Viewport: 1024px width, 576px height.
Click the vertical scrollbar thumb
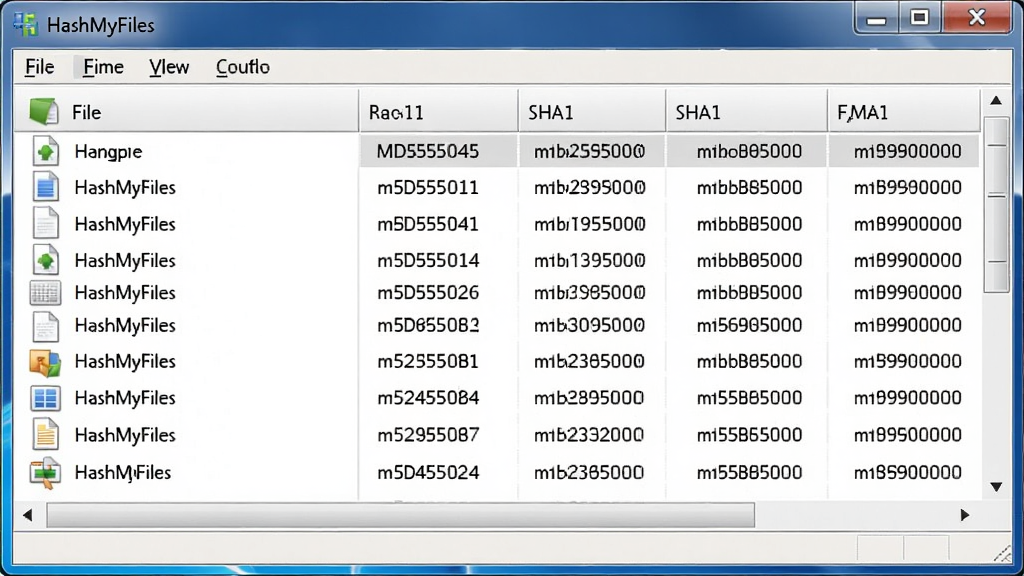click(x=997, y=205)
